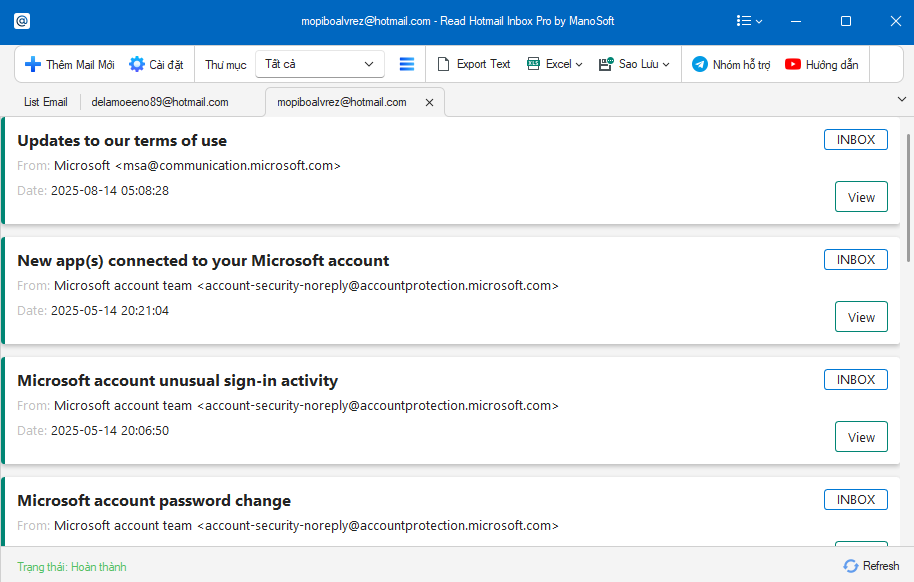Switch to delamoeeno89@hotmail.com tab
This screenshot has height=582, width=914.
tap(160, 102)
